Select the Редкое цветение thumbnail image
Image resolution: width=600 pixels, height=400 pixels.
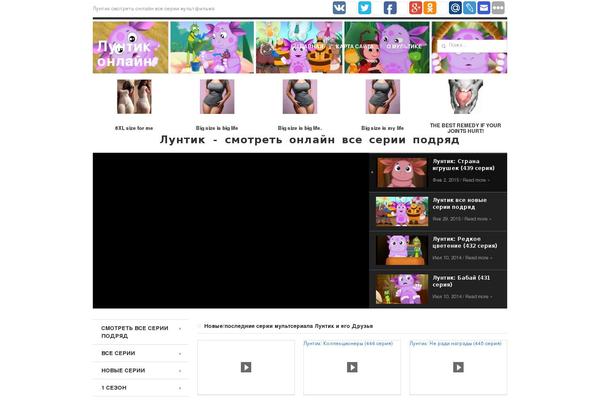[402, 250]
